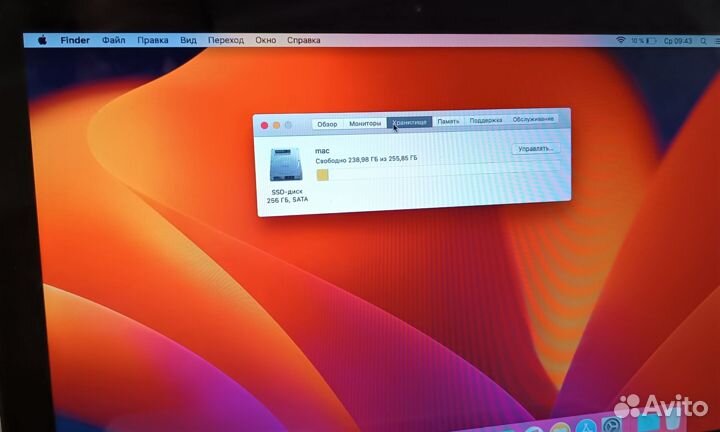Click the free space text "Свободно 238,98 ГБ"
This screenshot has height=432, width=720.
(346, 160)
